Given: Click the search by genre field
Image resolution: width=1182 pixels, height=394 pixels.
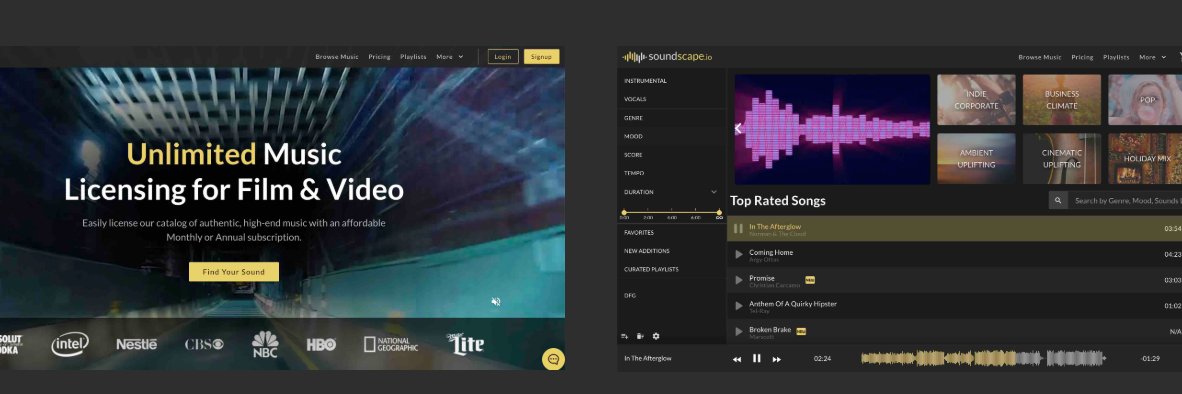Looking at the screenshot, I should coord(1126,200).
